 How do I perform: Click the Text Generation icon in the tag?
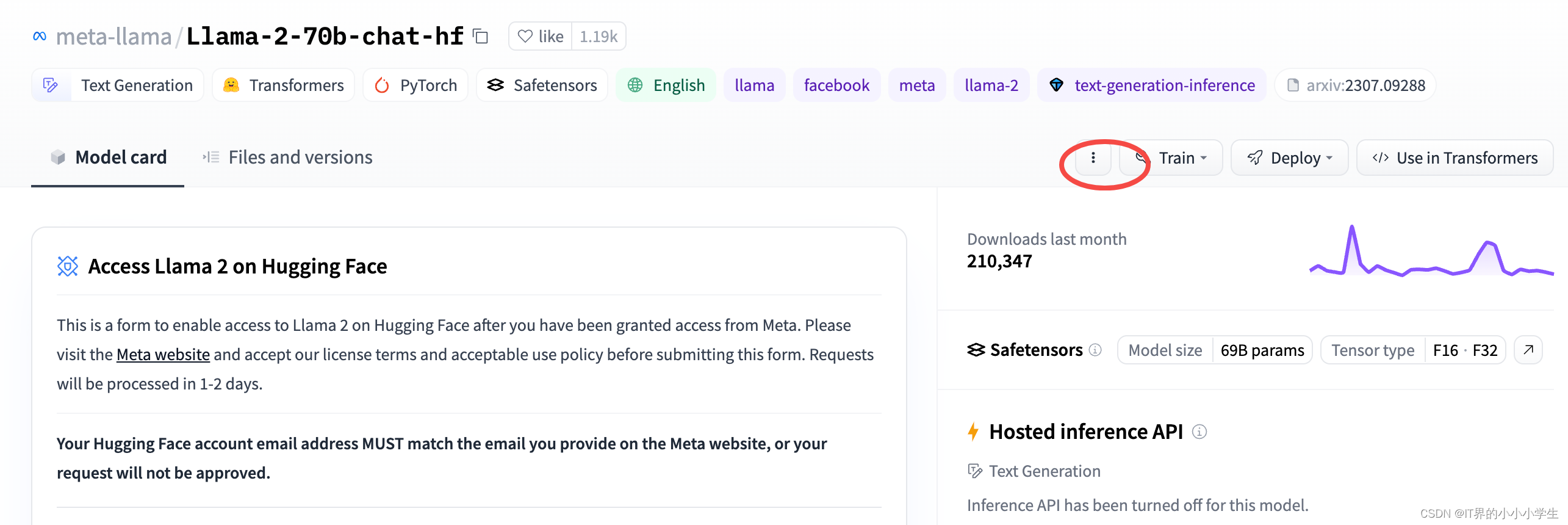51,85
